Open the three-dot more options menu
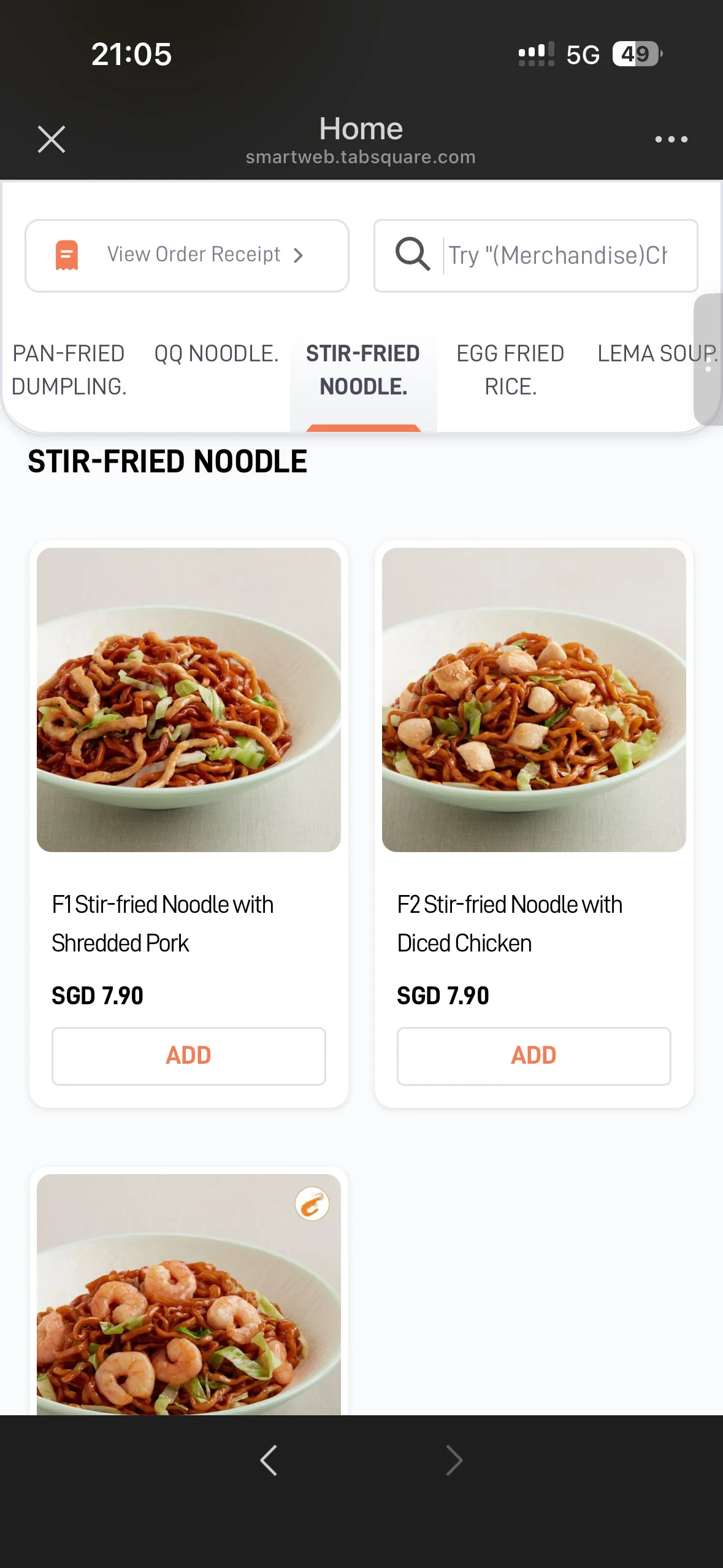Image resolution: width=723 pixels, height=1568 pixels. pos(671,139)
